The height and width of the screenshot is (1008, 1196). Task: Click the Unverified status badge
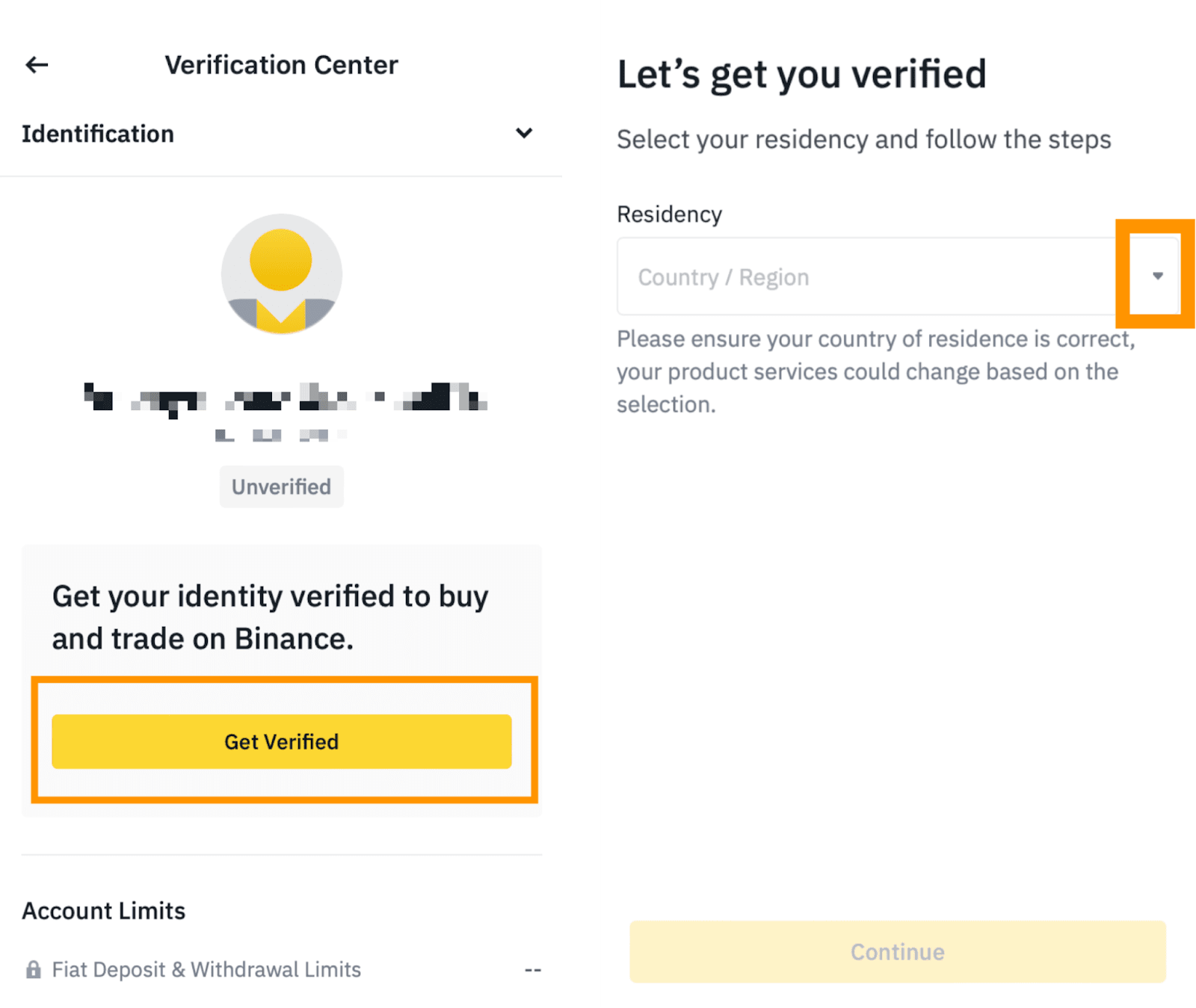pyautogui.click(x=281, y=486)
